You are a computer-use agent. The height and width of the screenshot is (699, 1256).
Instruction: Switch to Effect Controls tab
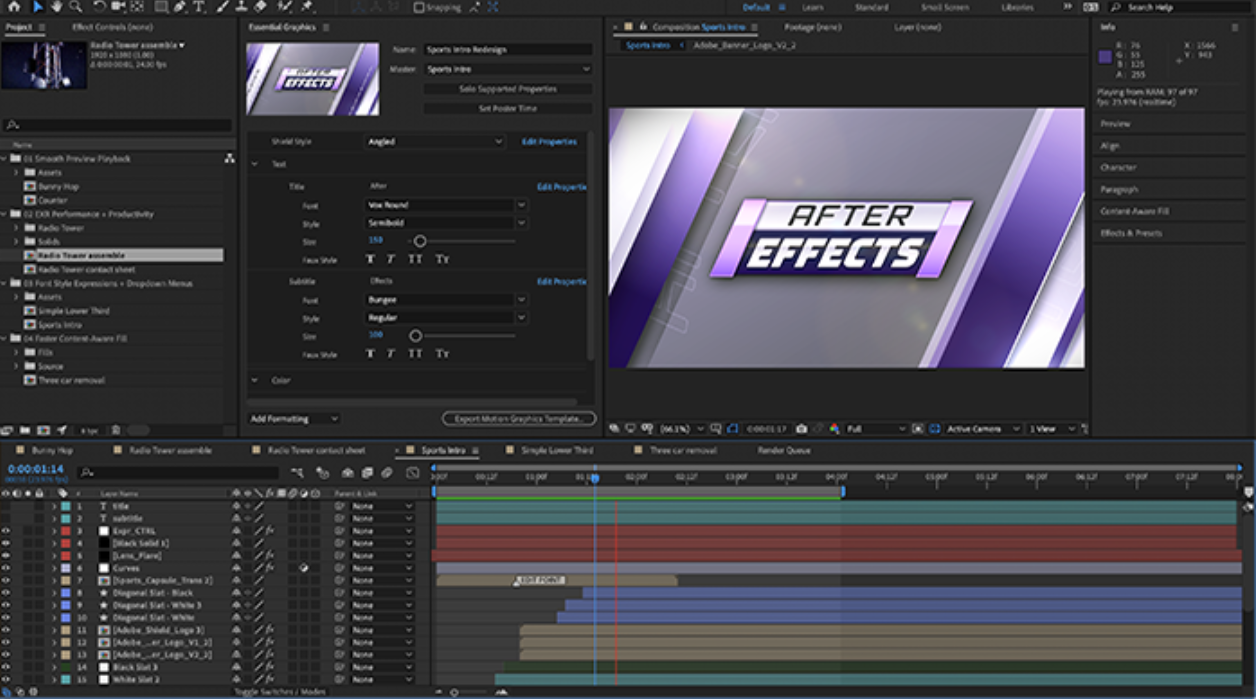tap(113, 27)
